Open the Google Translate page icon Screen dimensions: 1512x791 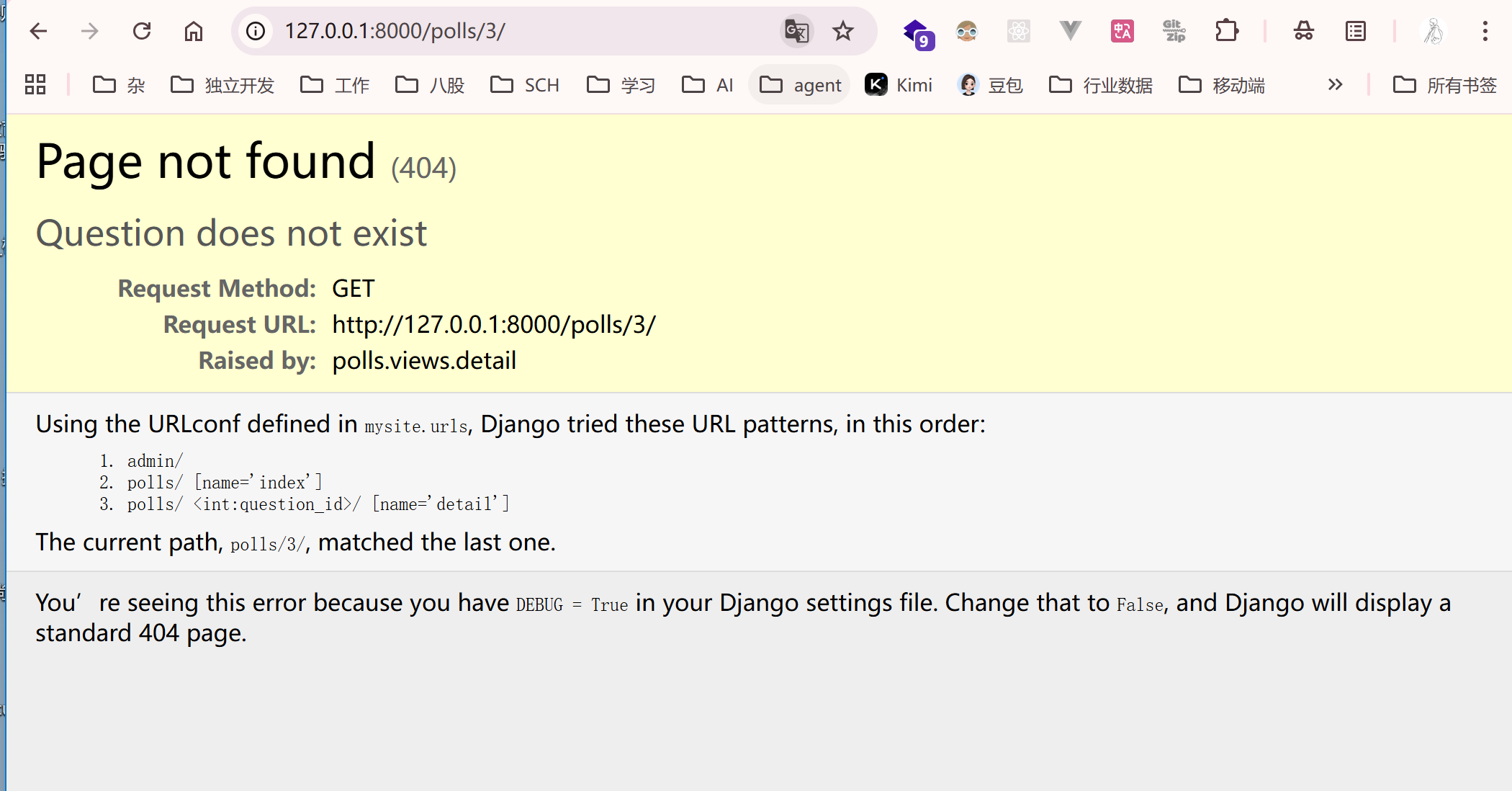(x=797, y=31)
